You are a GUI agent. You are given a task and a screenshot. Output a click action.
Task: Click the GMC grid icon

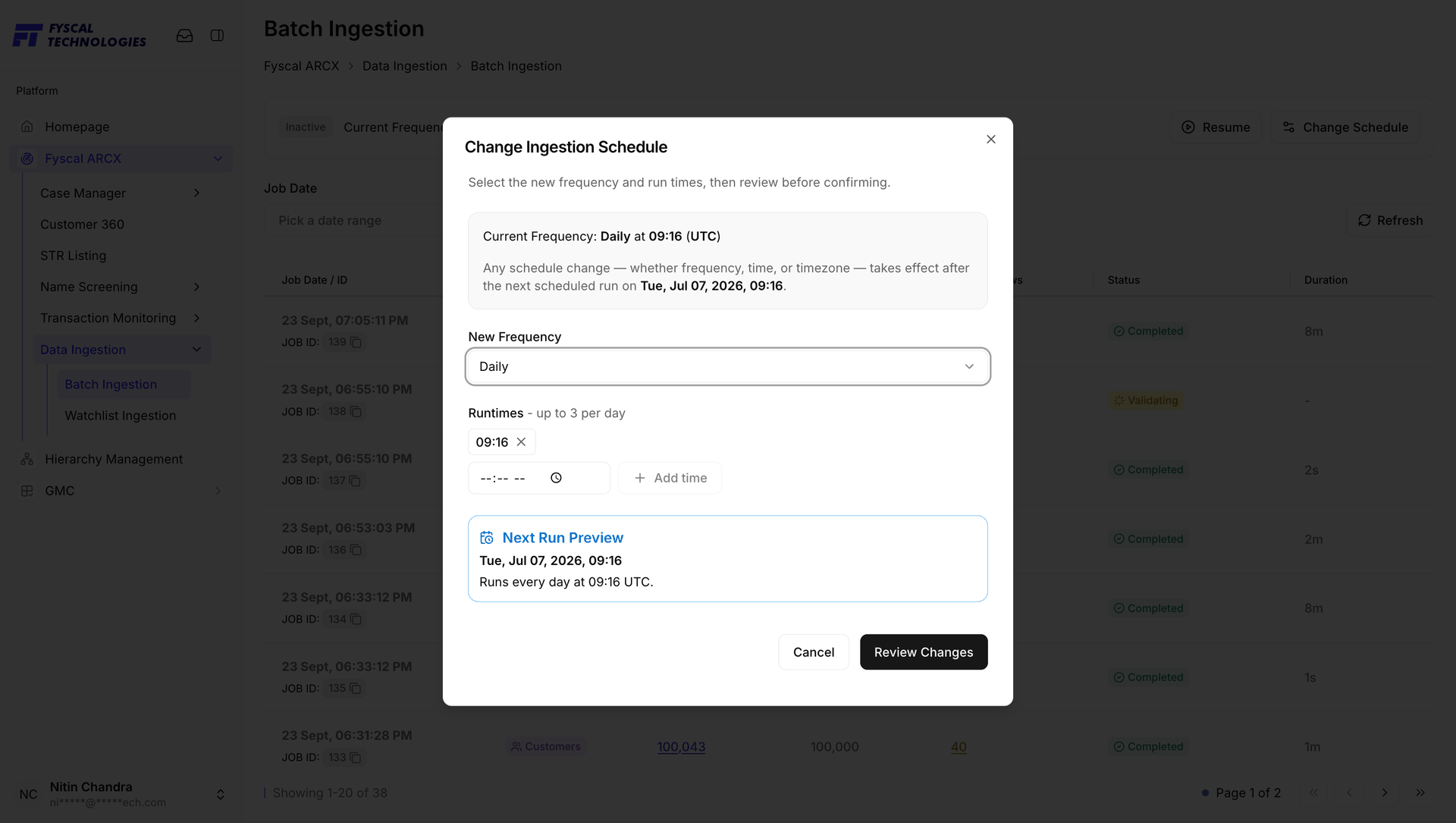(x=27, y=491)
